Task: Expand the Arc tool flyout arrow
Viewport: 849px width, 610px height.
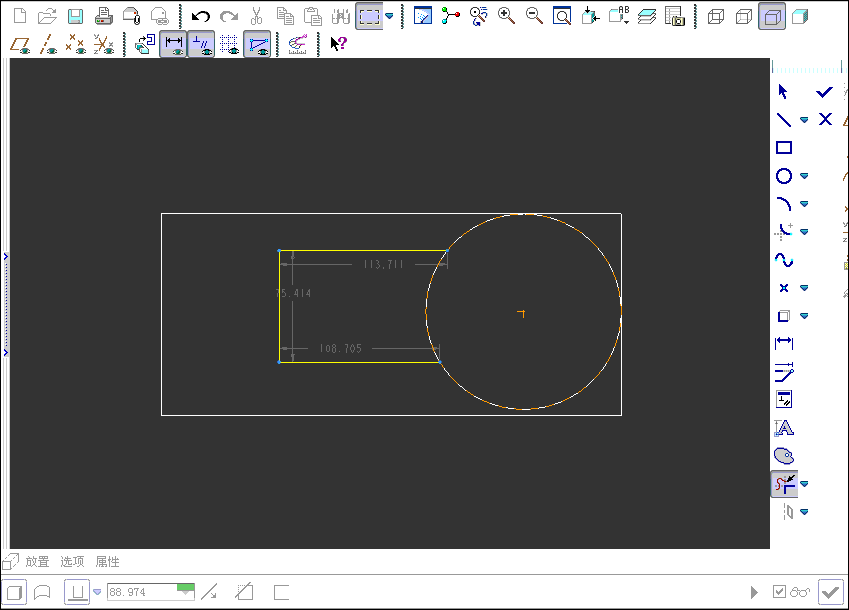Action: pyautogui.click(x=804, y=204)
